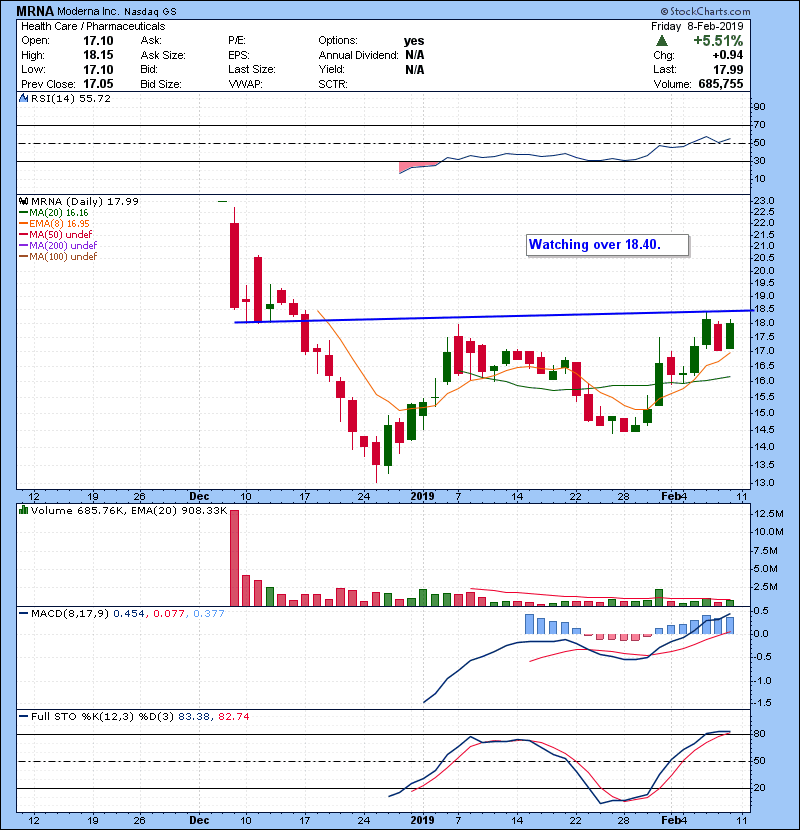Click the Dec label on price chart axis
Screen dimensions: 800x830
pyautogui.click(x=199, y=497)
